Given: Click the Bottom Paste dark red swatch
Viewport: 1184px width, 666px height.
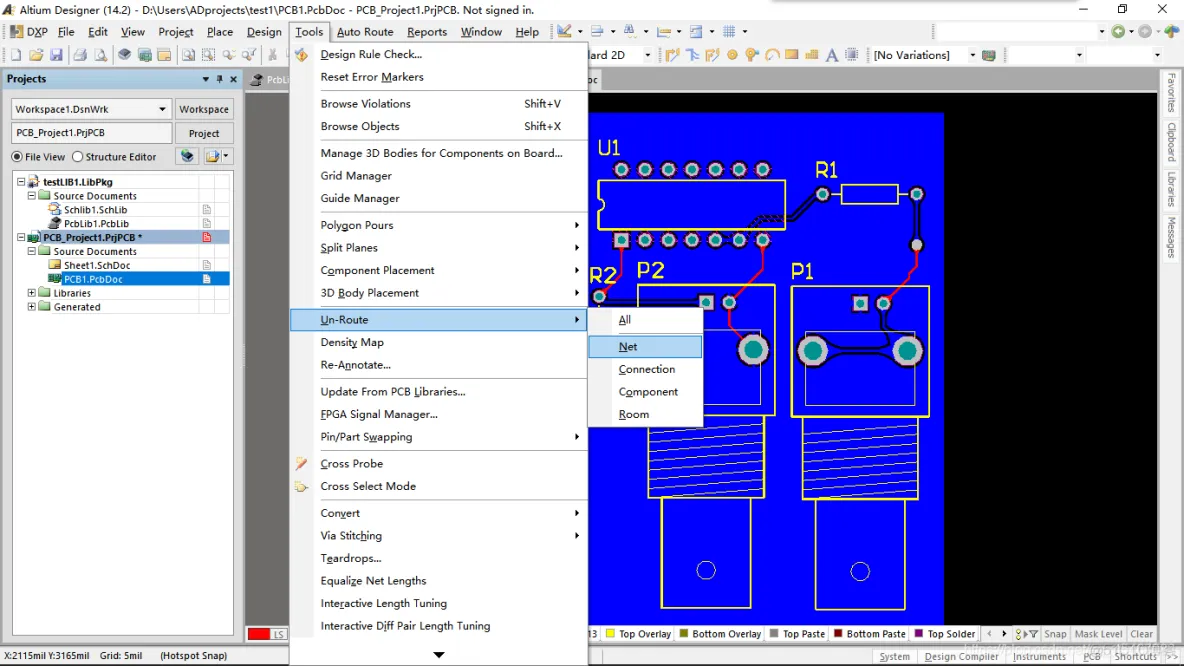Looking at the screenshot, I should coord(838,634).
